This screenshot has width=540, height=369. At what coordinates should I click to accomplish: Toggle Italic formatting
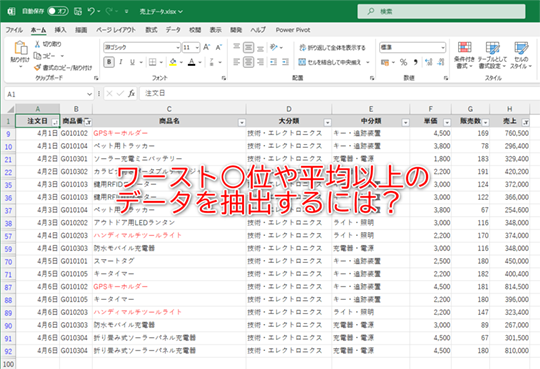[121, 62]
